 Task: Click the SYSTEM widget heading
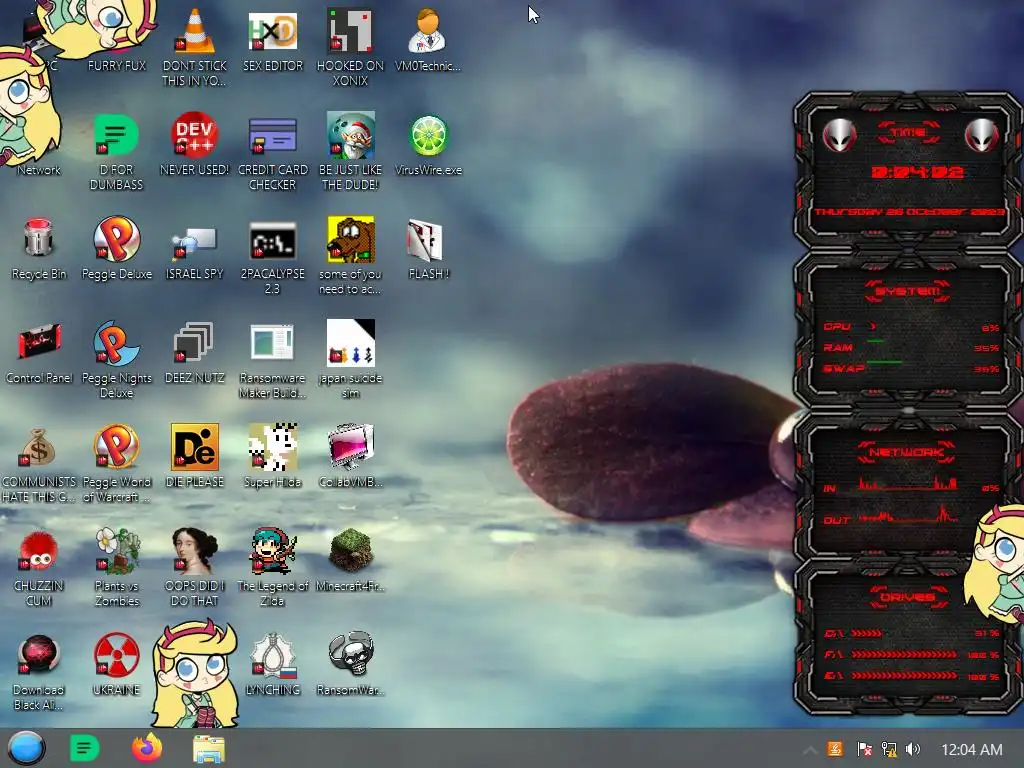click(908, 291)
